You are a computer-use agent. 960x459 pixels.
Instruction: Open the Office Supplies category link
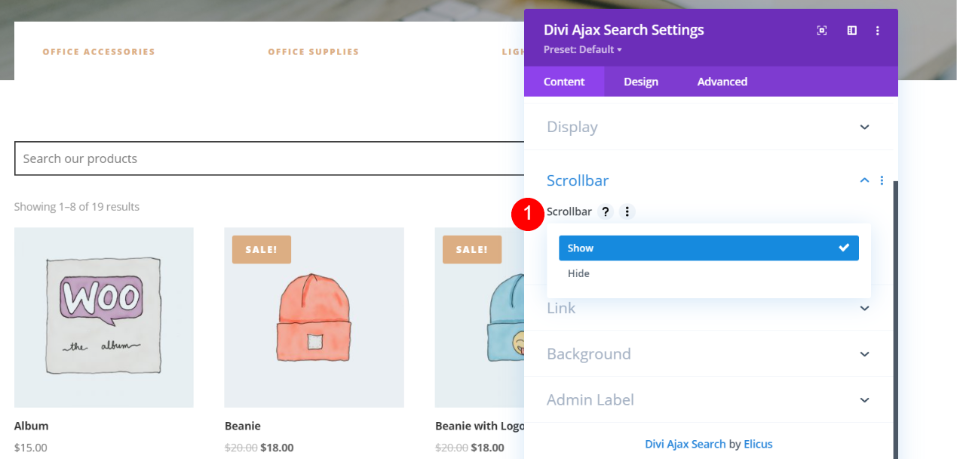pos(313,52)
